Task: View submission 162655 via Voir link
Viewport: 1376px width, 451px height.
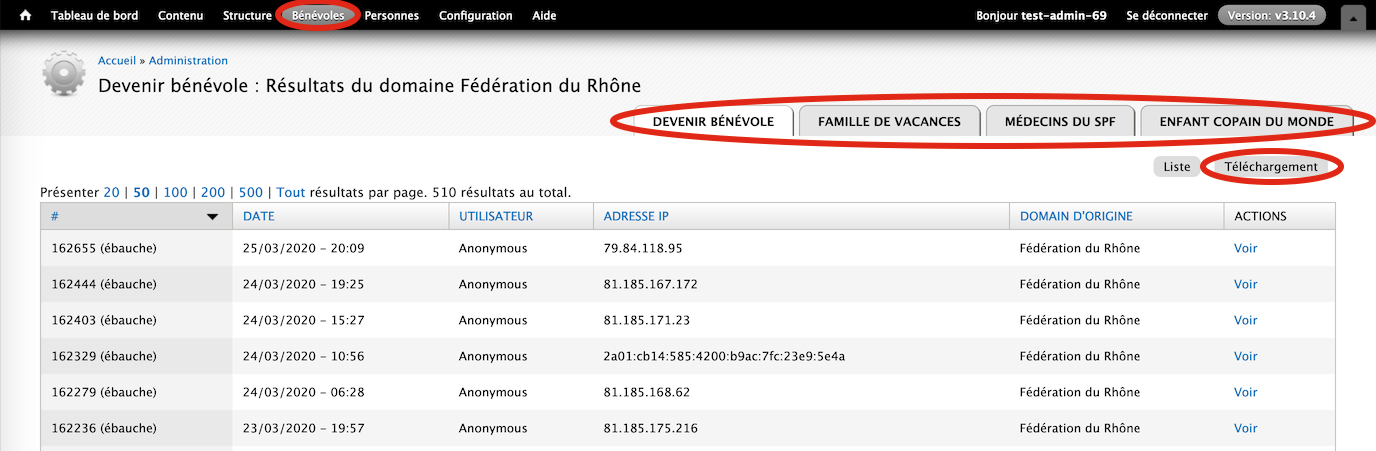Action: [x=1245, y=248]
